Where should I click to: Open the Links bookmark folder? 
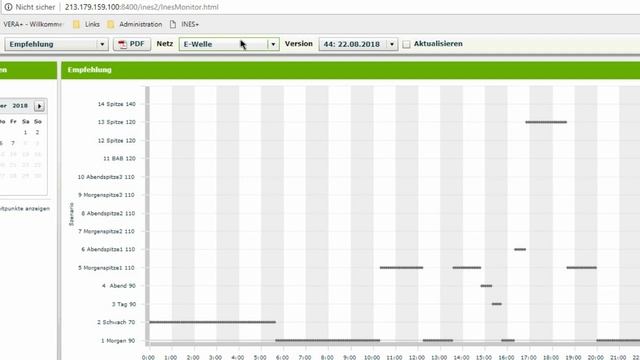tap(86, 24)
